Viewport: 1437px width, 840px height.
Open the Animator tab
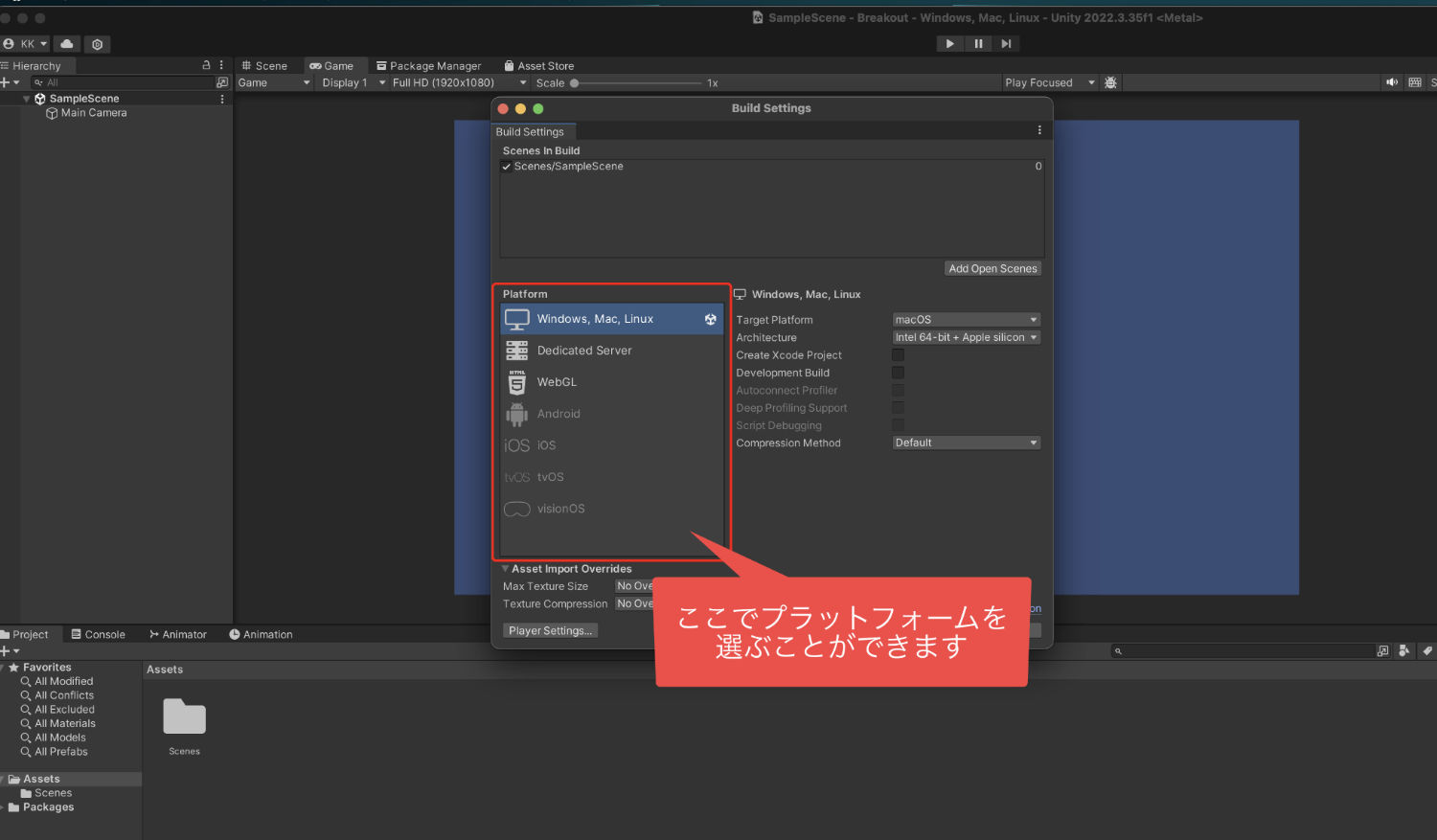click(178, 635)
